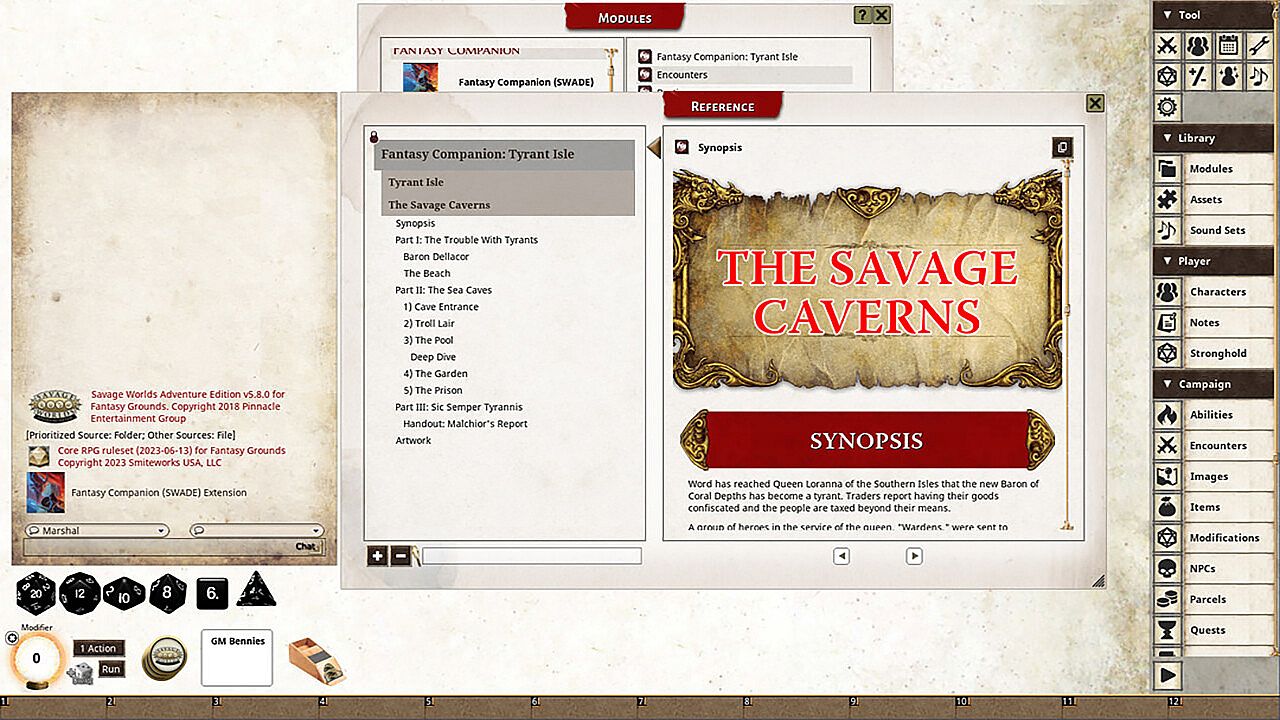Click the NPCs skull icon
This screenshot has height=720, width=1280.
pos(1167,569)
